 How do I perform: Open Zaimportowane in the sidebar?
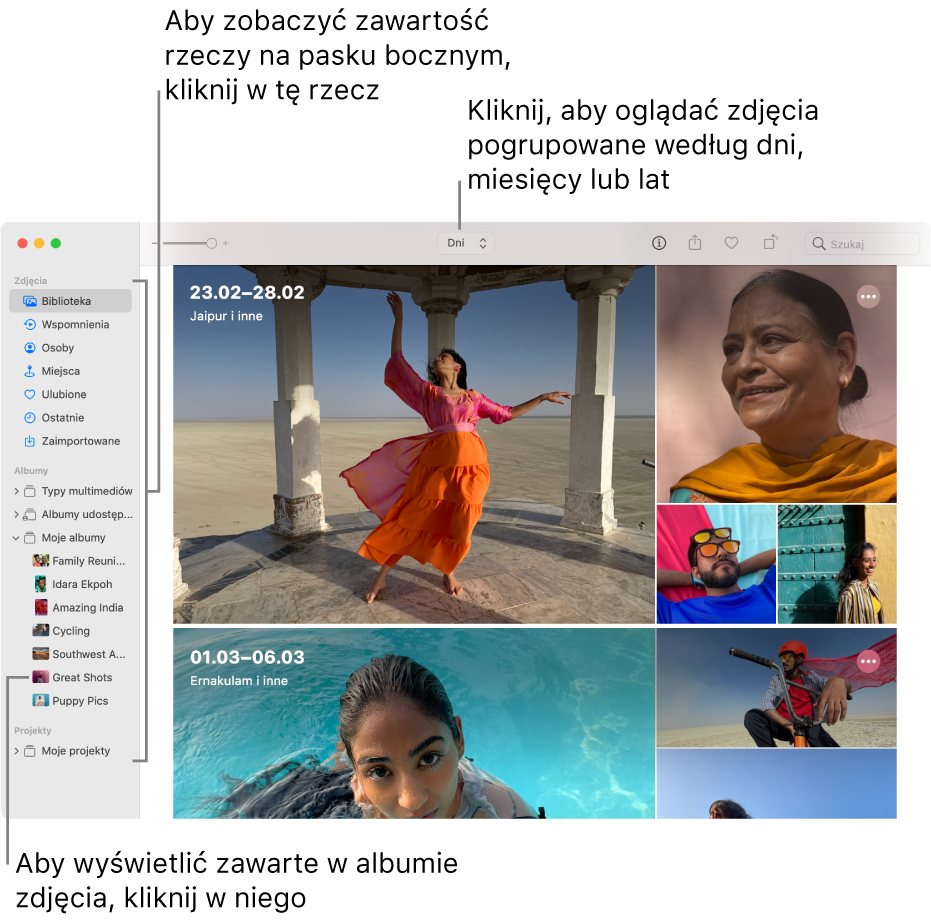click(x=80, y=441)
